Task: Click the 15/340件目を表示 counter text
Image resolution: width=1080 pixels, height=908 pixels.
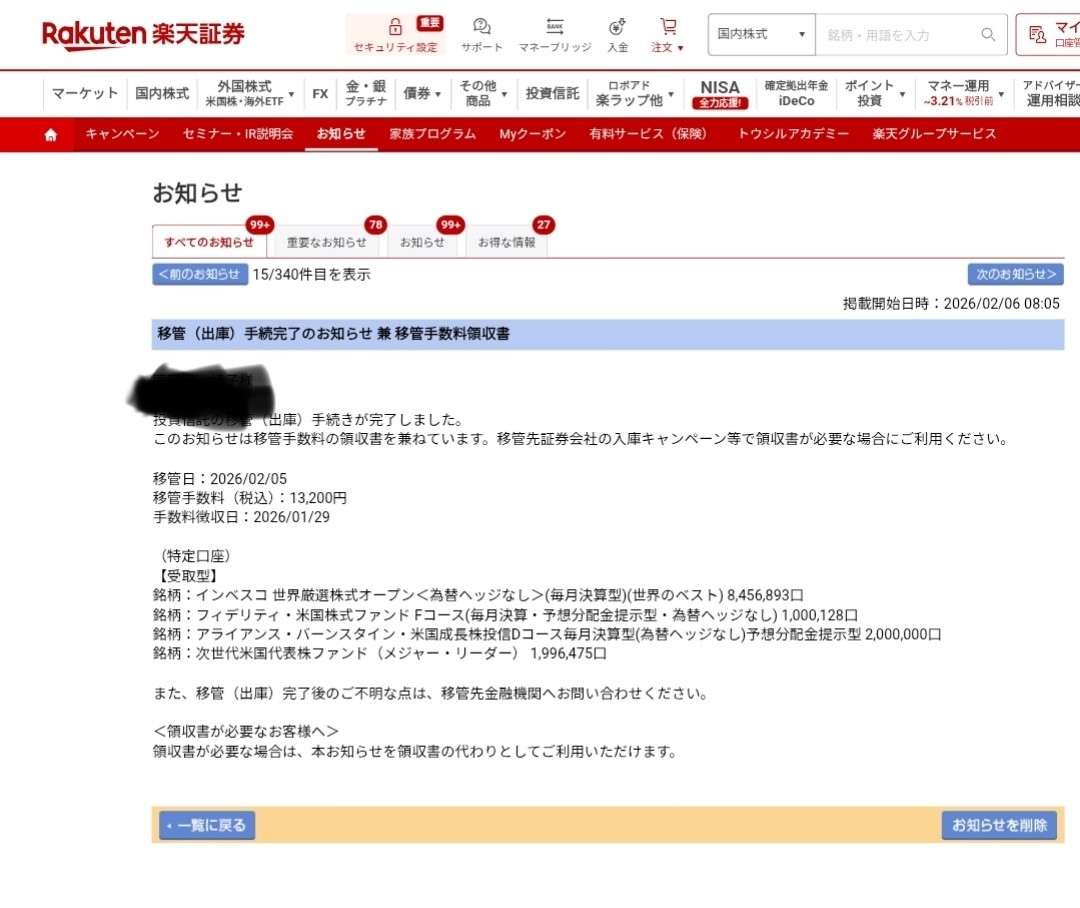Action: coord(311,275)
